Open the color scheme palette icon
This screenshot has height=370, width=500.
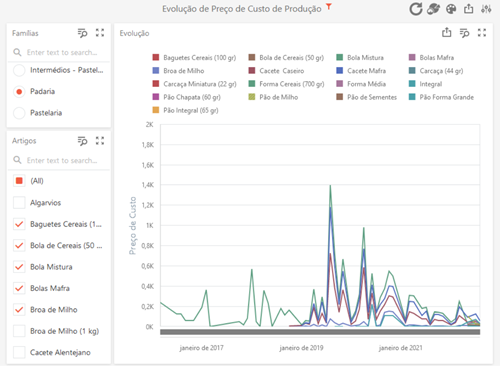pyautogui.click(x=451, y=9)
